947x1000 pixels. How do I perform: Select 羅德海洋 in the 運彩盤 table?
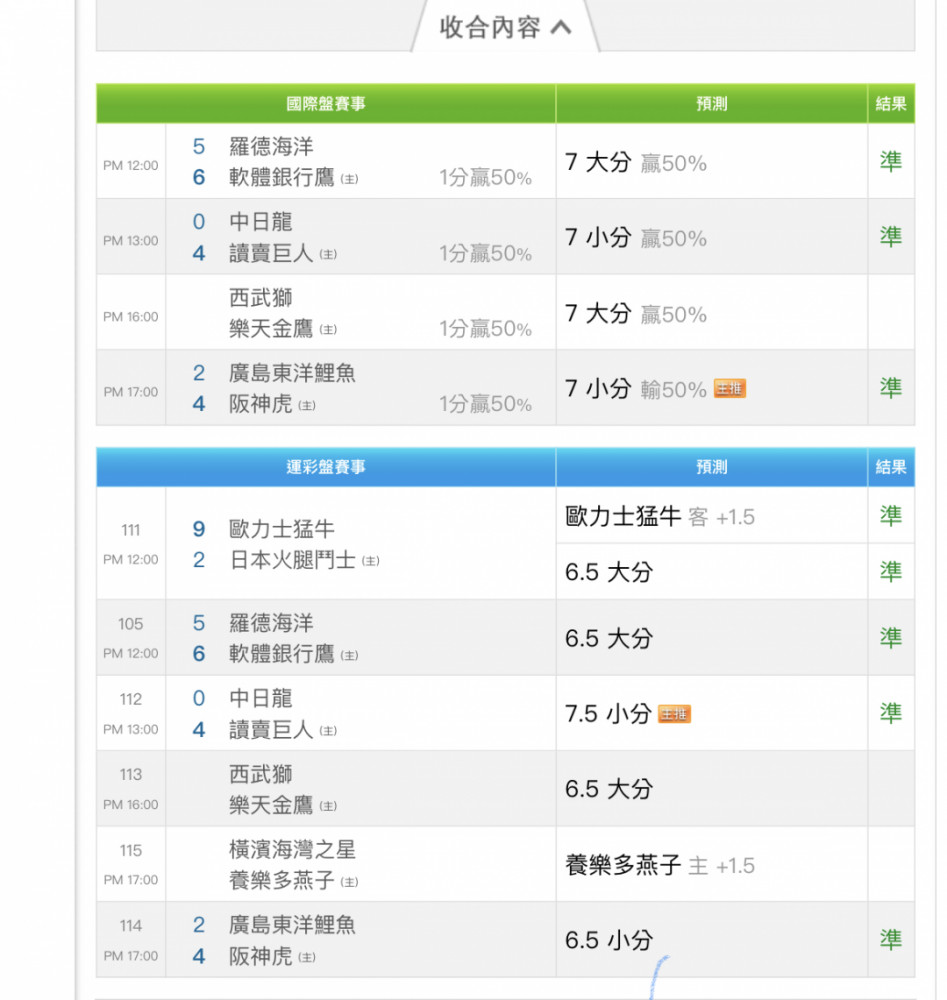tap(271, 622)
